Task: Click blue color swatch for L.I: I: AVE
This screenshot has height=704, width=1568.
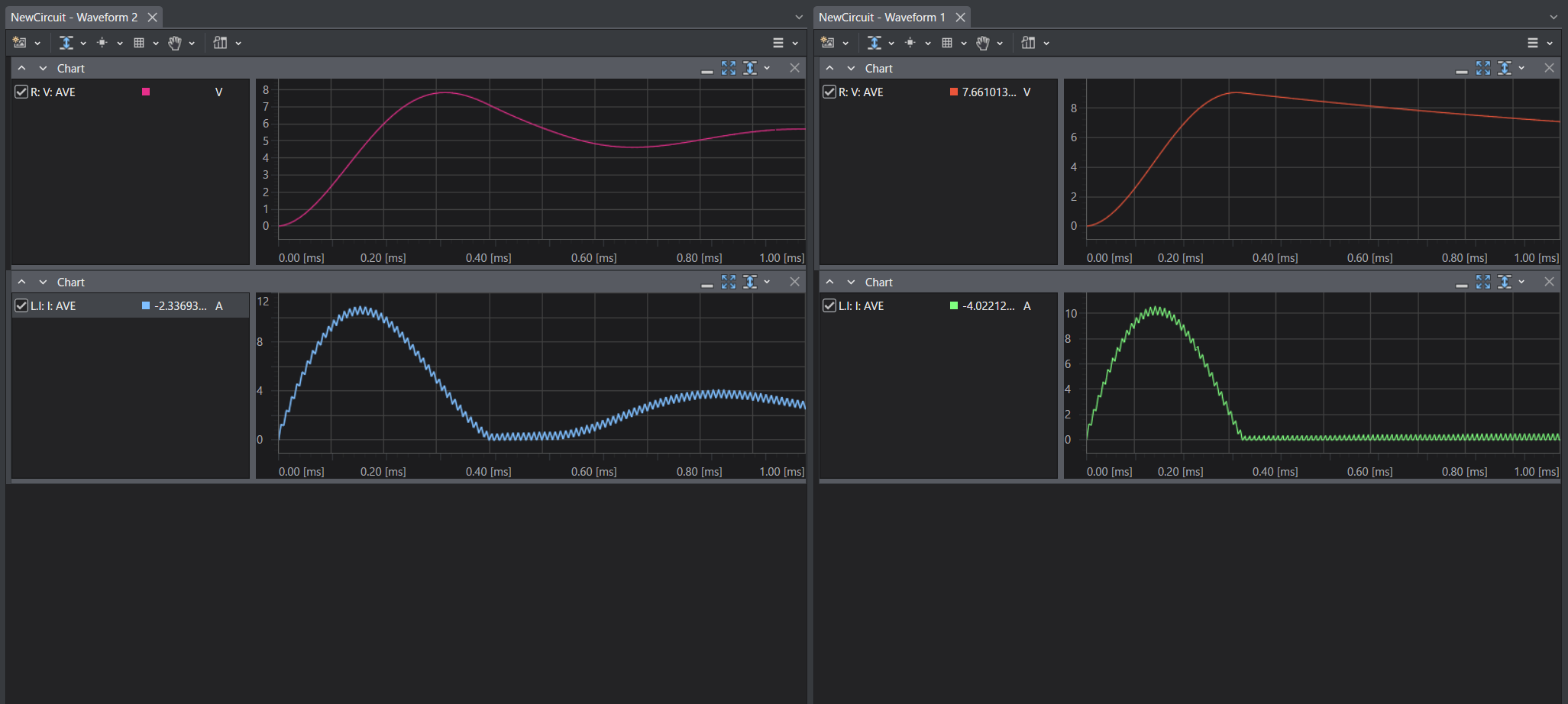Action: [x=146, y=305]
